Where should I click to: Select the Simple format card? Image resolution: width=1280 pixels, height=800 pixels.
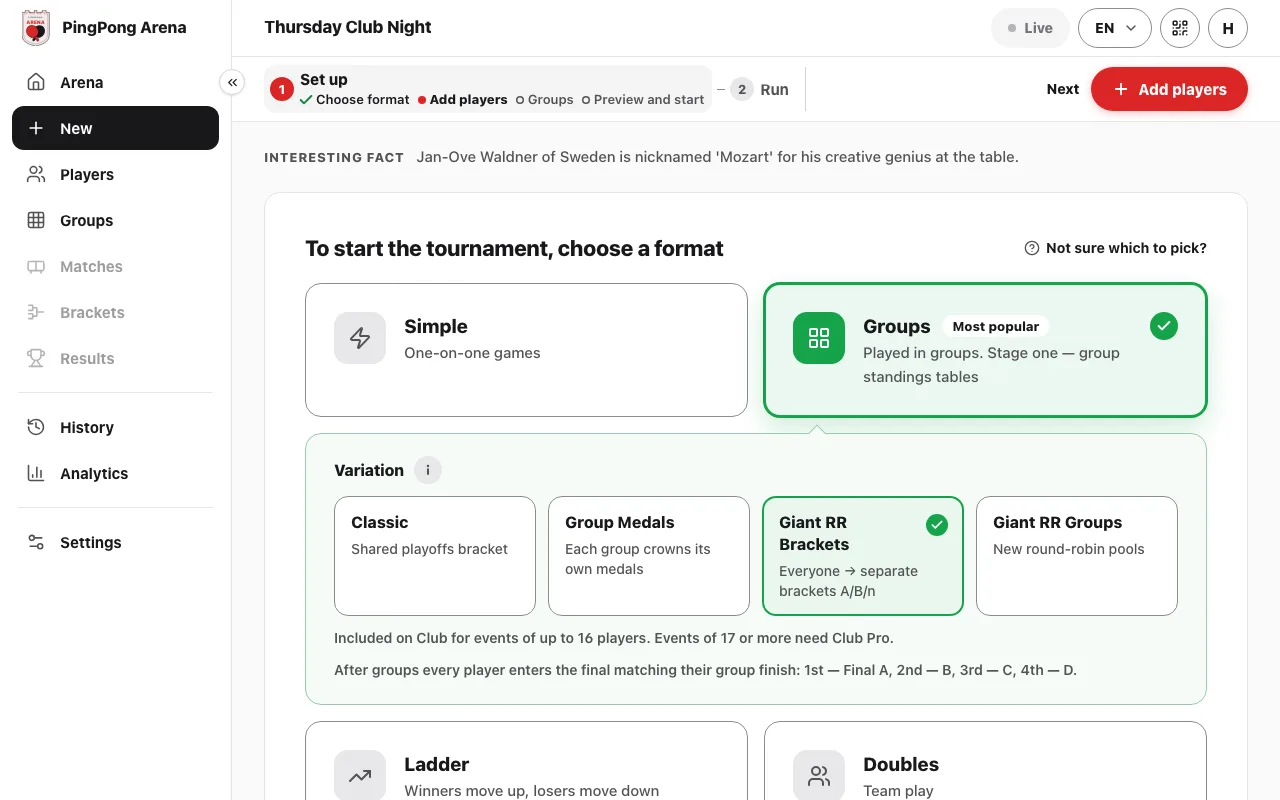click(526, 350)
